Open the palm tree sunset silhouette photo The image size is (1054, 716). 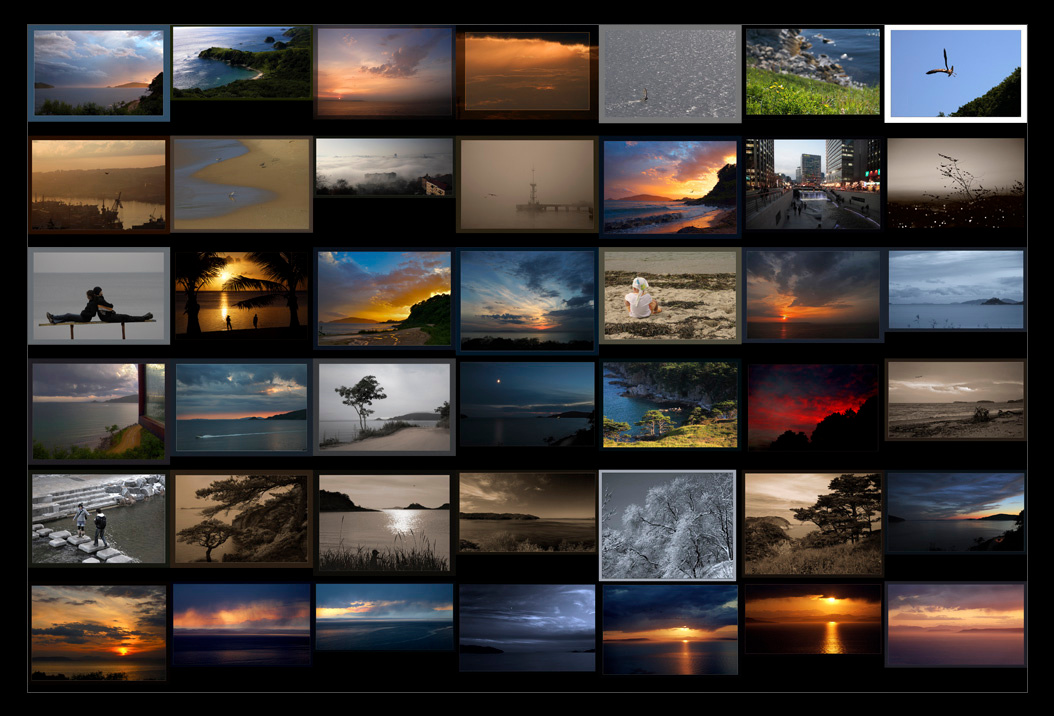point(241,293)
